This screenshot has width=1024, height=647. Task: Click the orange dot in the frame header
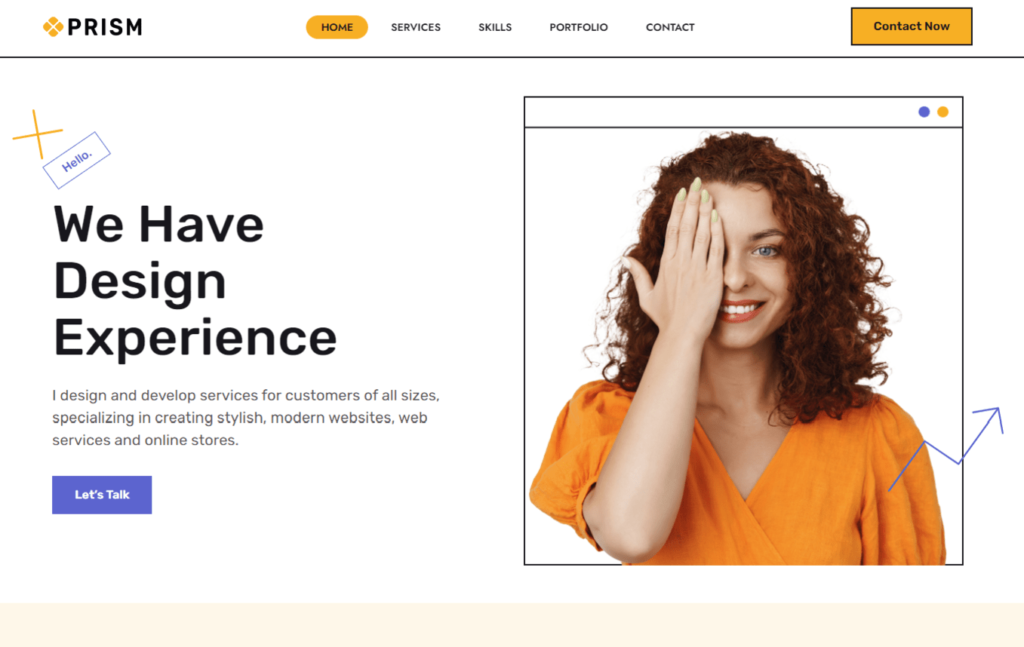pyautogui.click(x=942, y=112)
